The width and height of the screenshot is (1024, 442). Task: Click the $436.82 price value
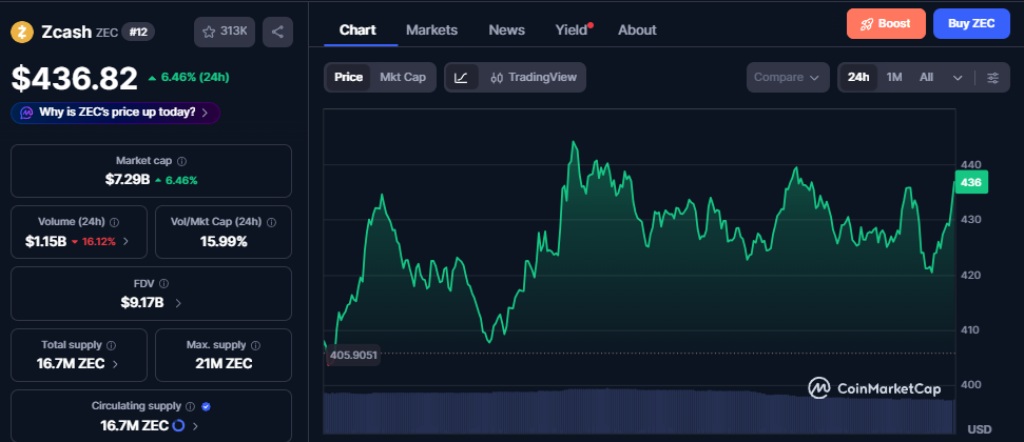point(74,78)
